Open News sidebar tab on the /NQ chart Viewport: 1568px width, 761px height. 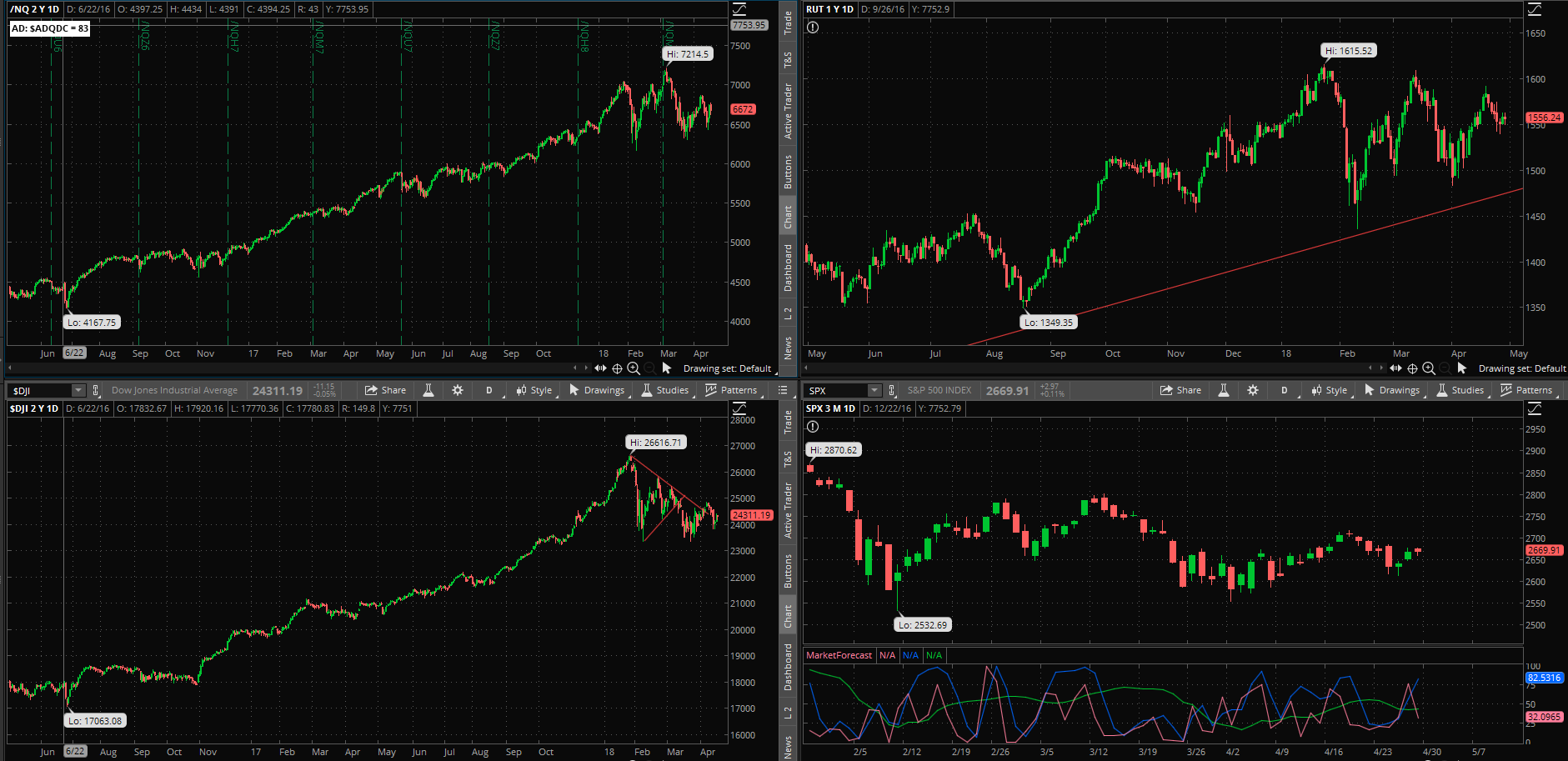[x=788, y=348]
